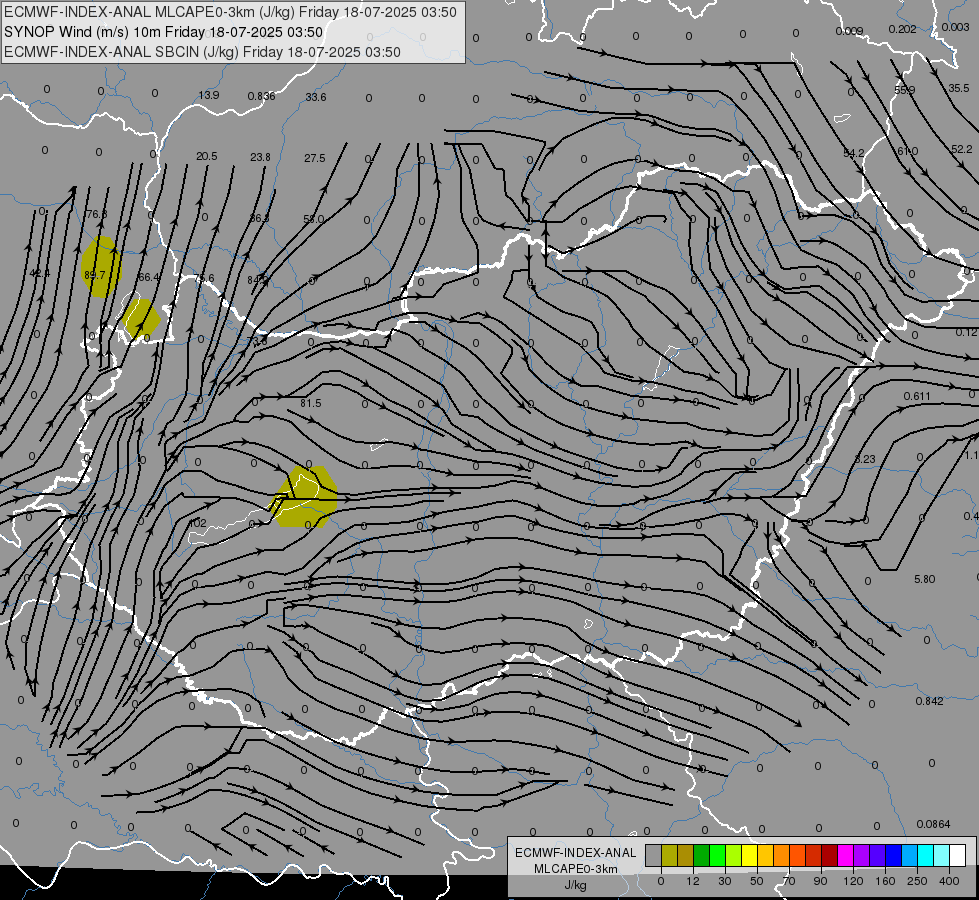The height and width of the screenshot is (900, 979).
Task: Click the map value 27.5
Action: 315,159
